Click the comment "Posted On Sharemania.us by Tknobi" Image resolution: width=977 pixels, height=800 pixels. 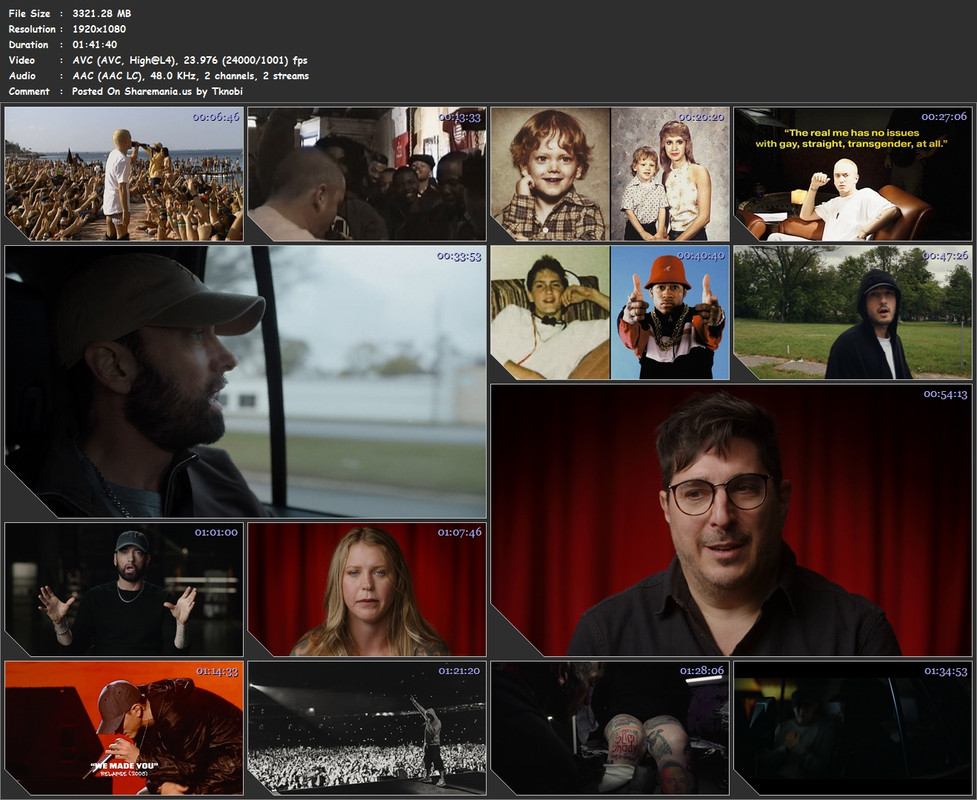point(158,91)
